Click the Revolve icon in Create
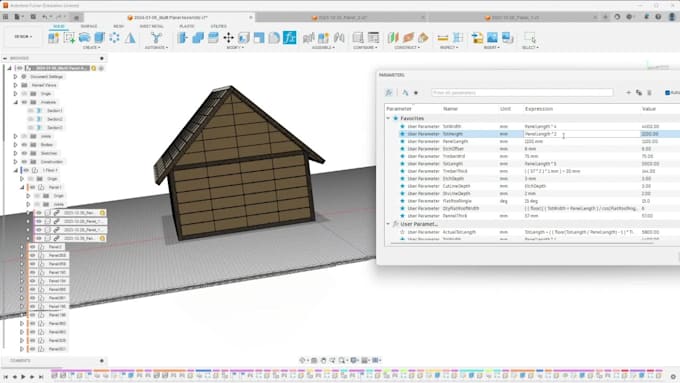The image size is (680, 383). pyautogui.click(x=84, y=38)
